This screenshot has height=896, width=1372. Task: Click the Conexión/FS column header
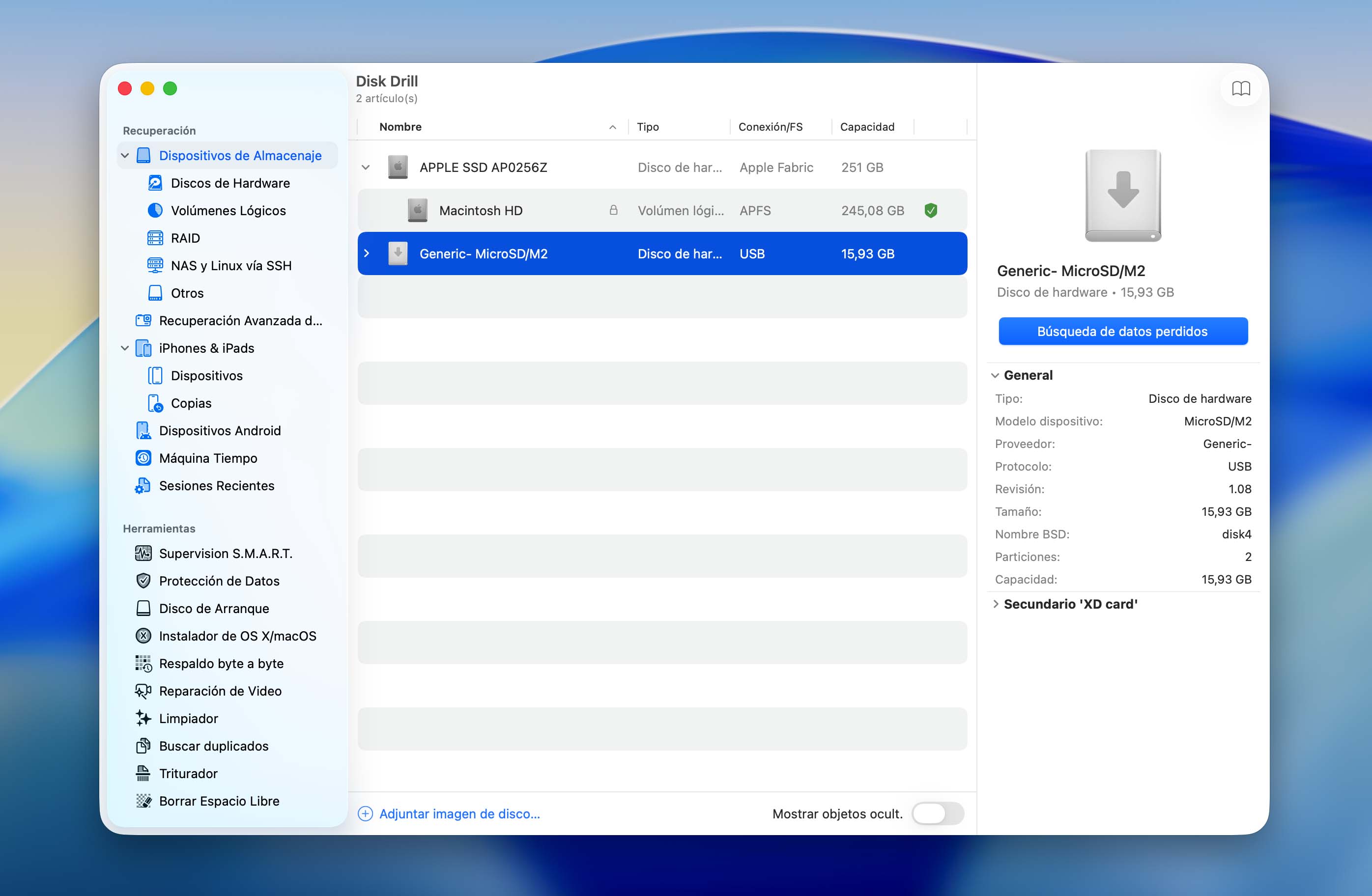tap(780, 127)
